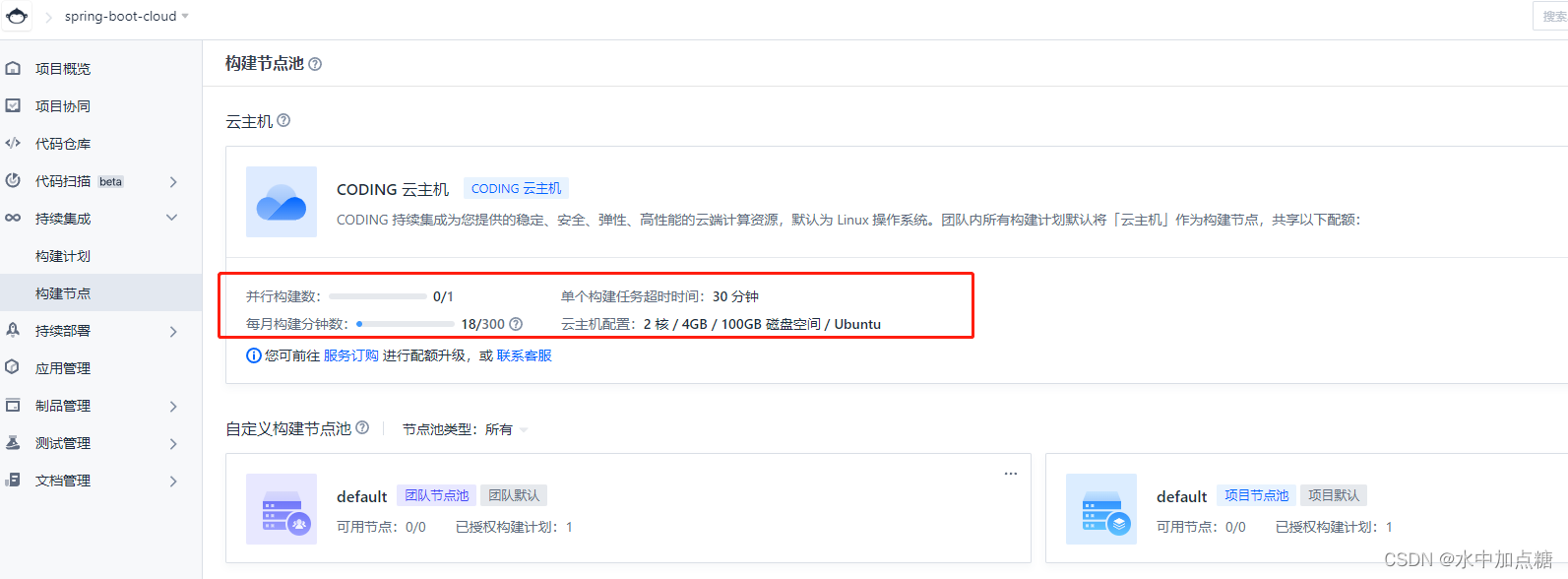Click the team default node pool icon
This screenshot has height=579, width=1568.
pyautogui.click(x=282, y=509)
